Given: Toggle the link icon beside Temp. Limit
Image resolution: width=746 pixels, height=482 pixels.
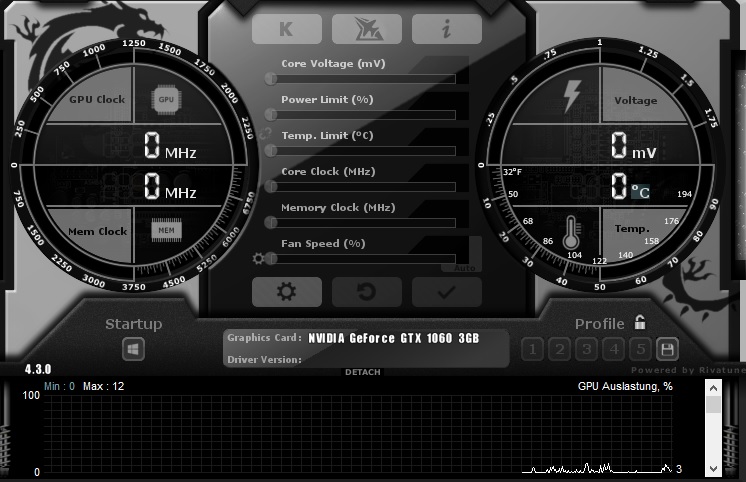Looking at the screenshot, I should click(264, 135).
